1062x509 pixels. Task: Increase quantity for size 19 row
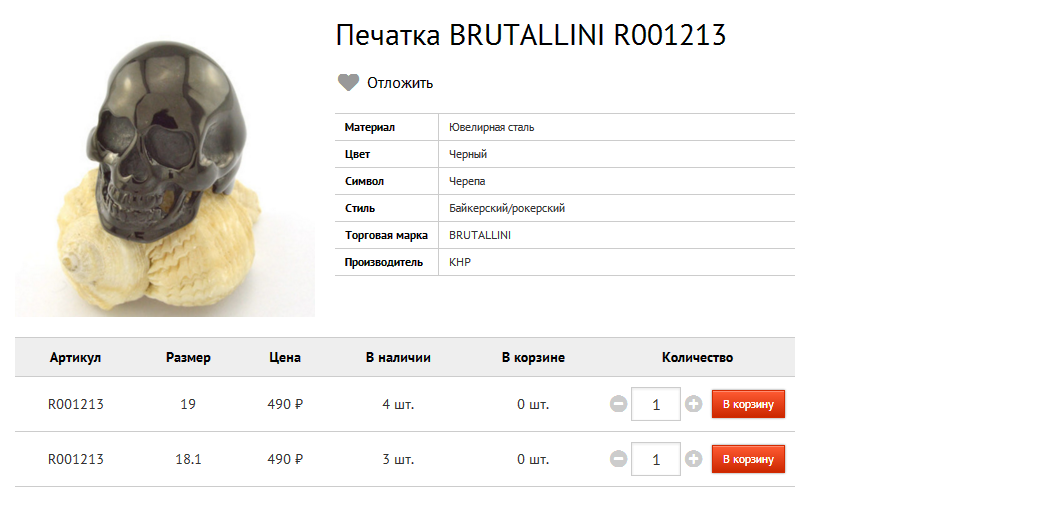[x=694, y=405]
